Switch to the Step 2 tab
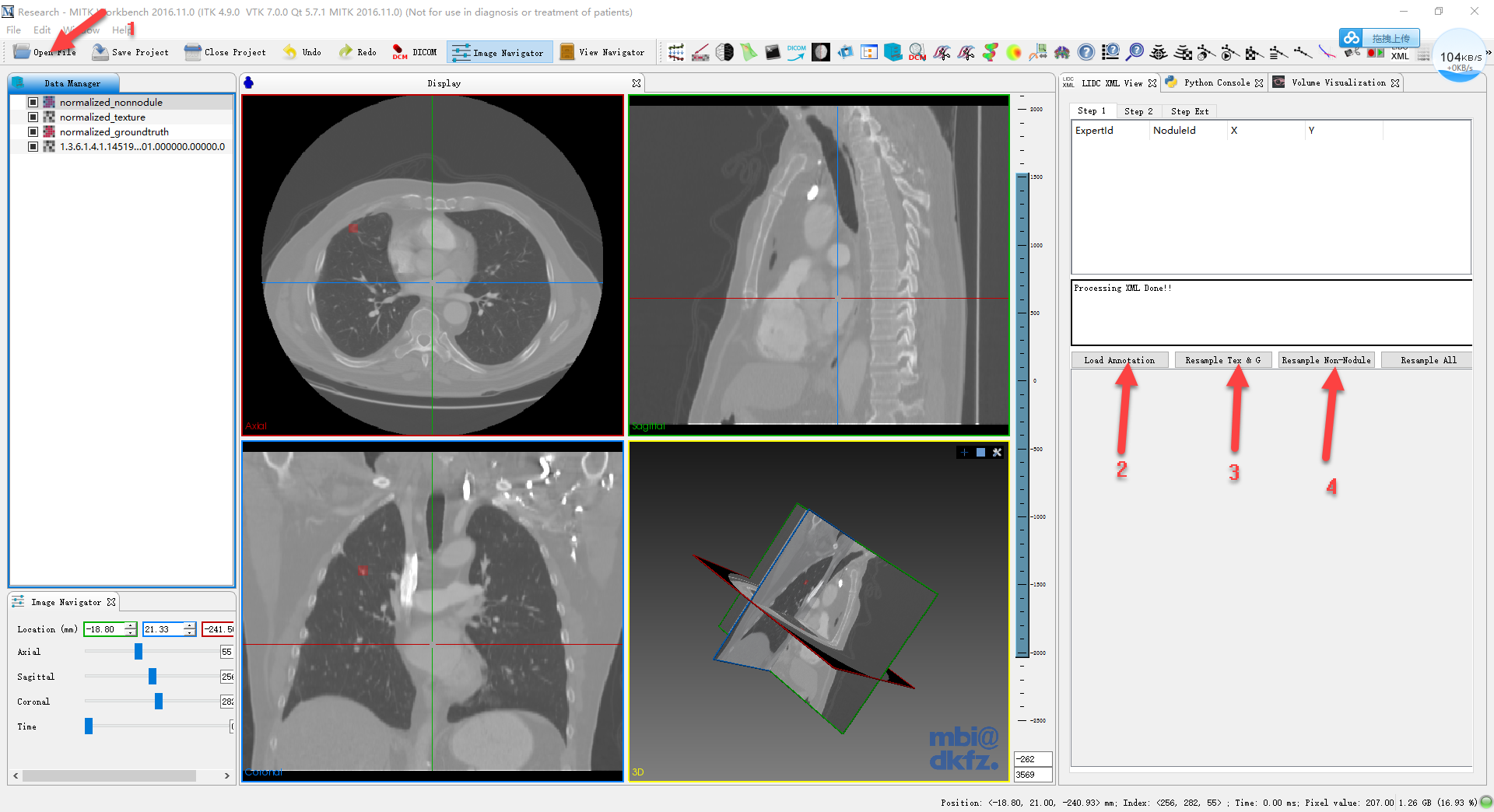The height and width of the screenshot is (812, 1494). tap(1138, 111)
